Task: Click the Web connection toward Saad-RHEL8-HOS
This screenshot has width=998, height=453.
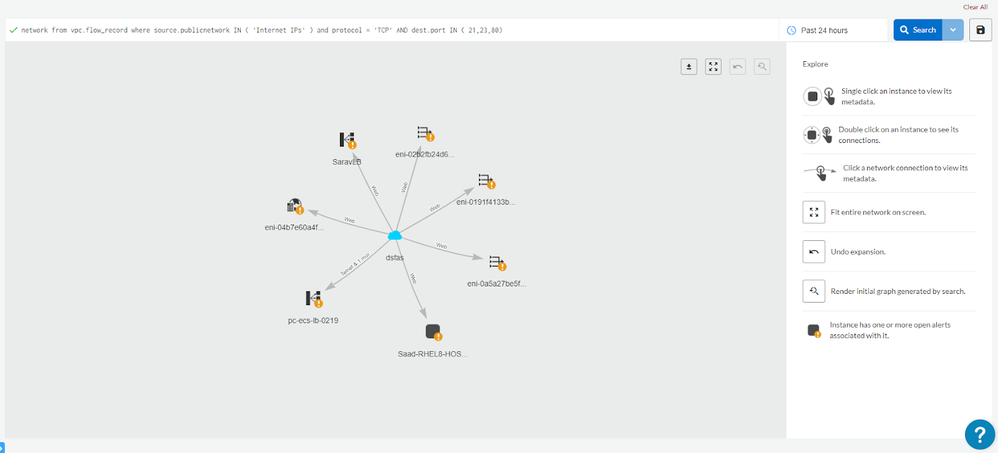Action: [x=412, y=278]
